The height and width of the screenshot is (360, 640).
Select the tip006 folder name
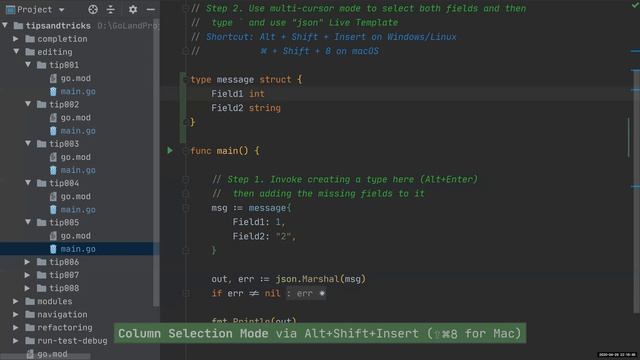pos(64,262)
